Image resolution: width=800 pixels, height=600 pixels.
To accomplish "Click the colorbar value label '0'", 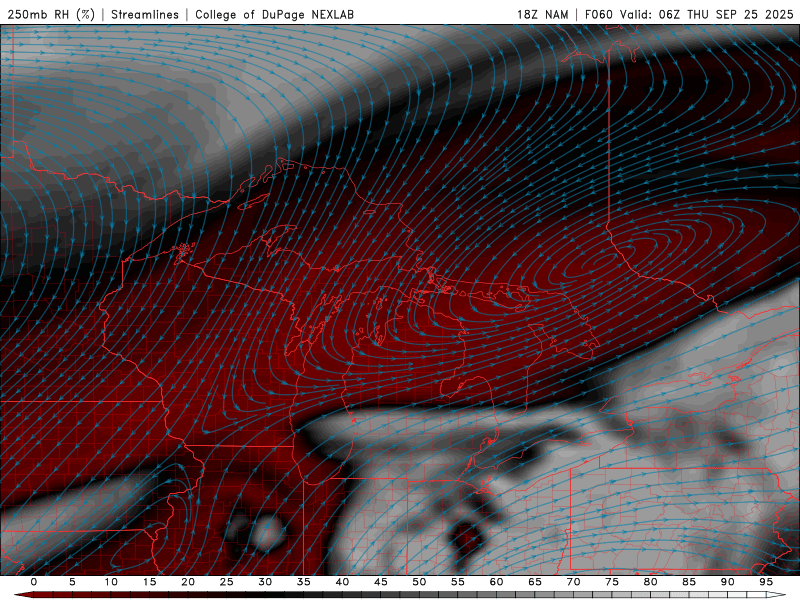I will [34, 582].
